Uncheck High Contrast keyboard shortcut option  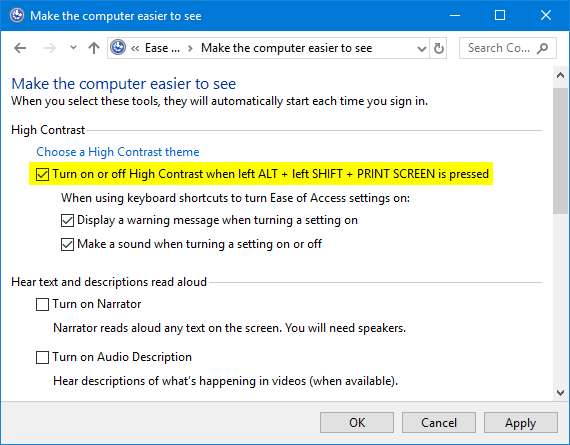(x=43, y=174)
